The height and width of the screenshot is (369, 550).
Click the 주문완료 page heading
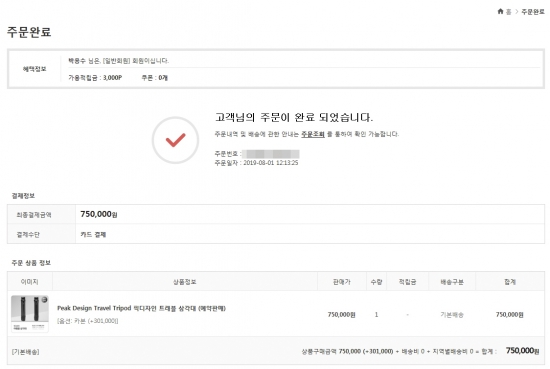[29, 32]
